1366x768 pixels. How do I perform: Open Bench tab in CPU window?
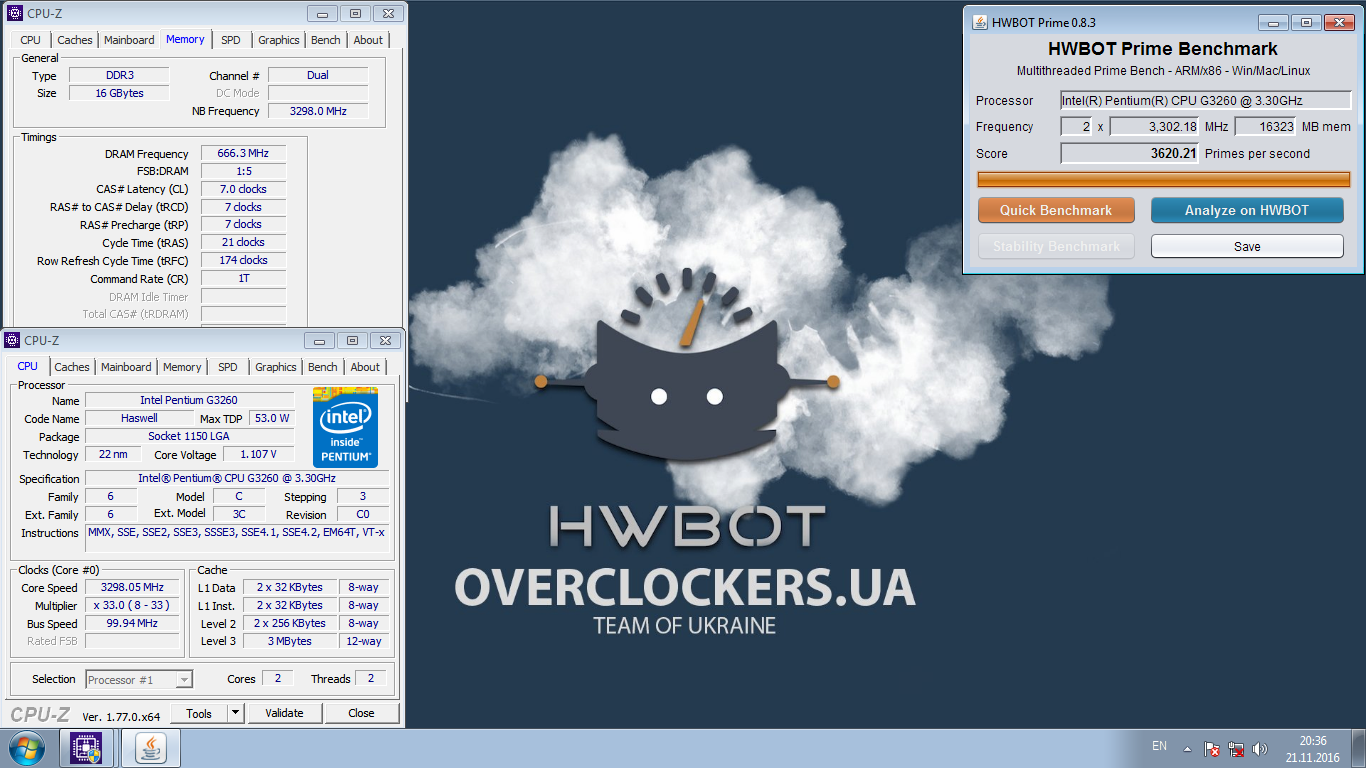pyautogui.click(x=323, y=367)
